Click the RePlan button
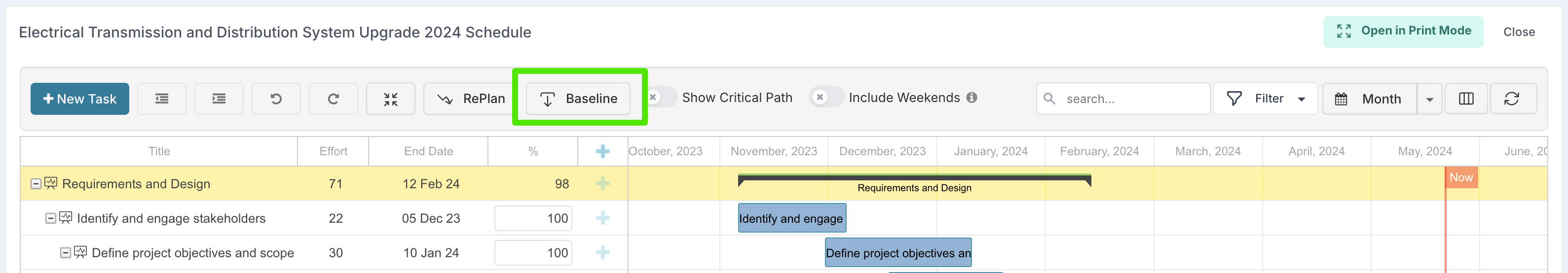Viewport: 1568px width, 273px height. [471, 99]
